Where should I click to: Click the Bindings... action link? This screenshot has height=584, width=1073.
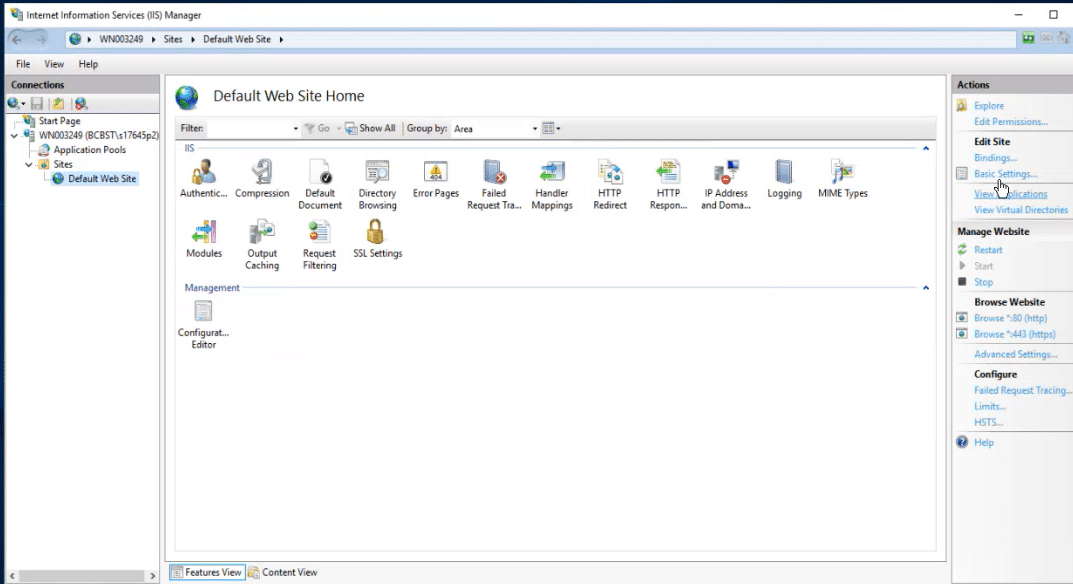point(995,158)
